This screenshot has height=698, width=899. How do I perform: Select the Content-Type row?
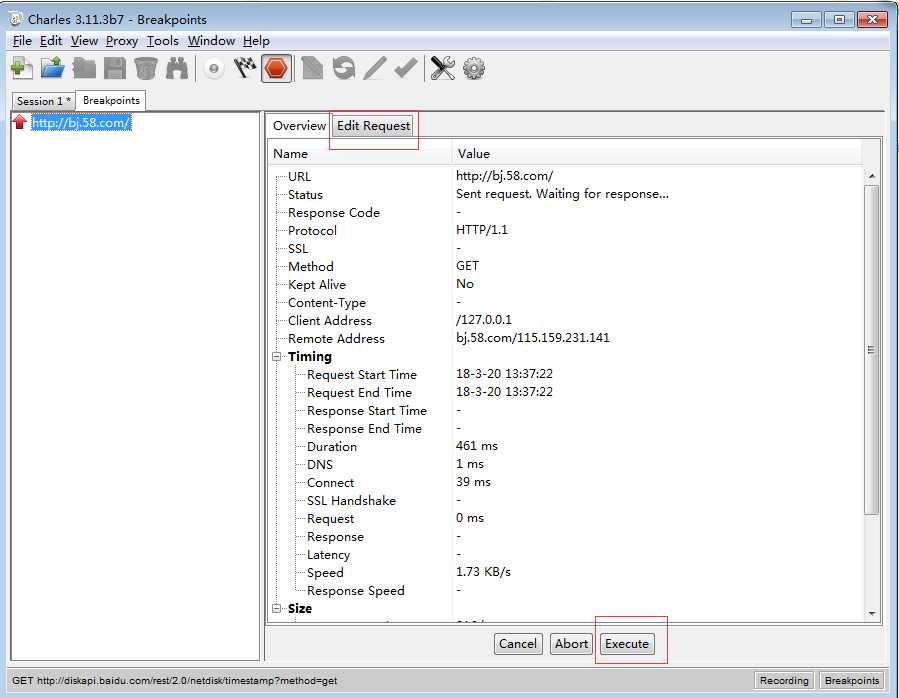566,302
